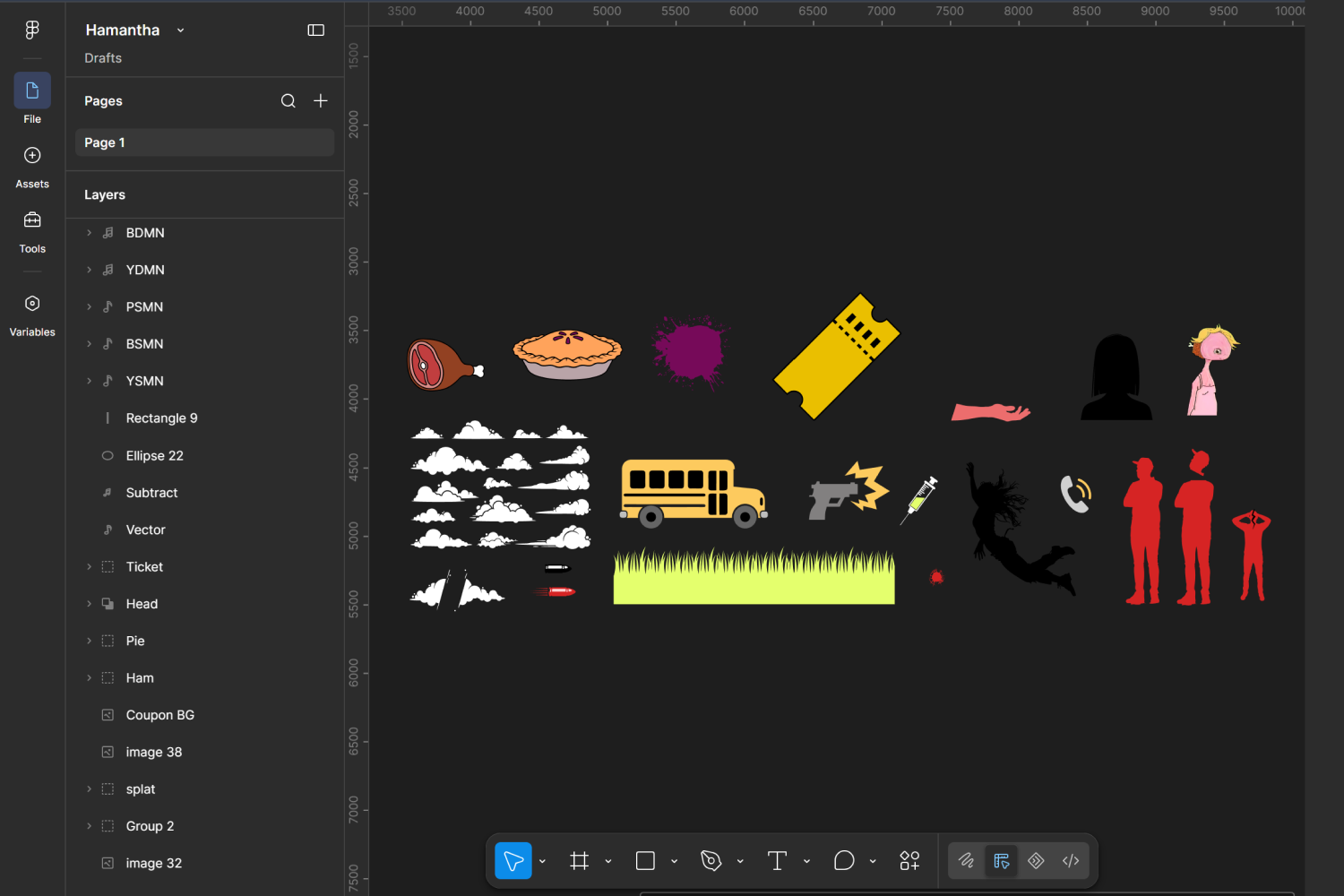Search pages with the magnifier icon
The image size is (1344, 896).
tap(289, 101)
